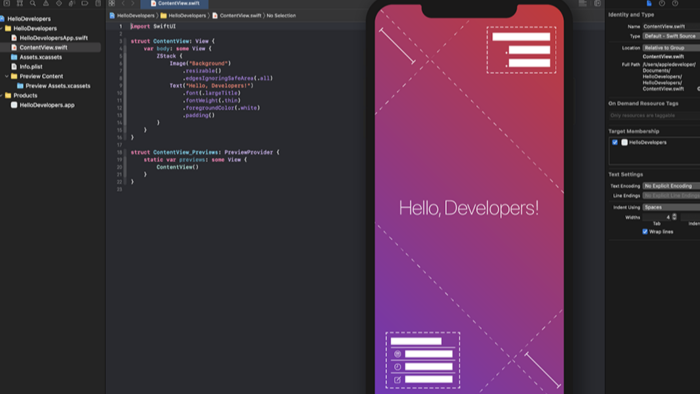Viewport: 700px width, 394px height.
Task: Select HelloDevelopersApp.swift in the navigator
Action: coord(54,38)
